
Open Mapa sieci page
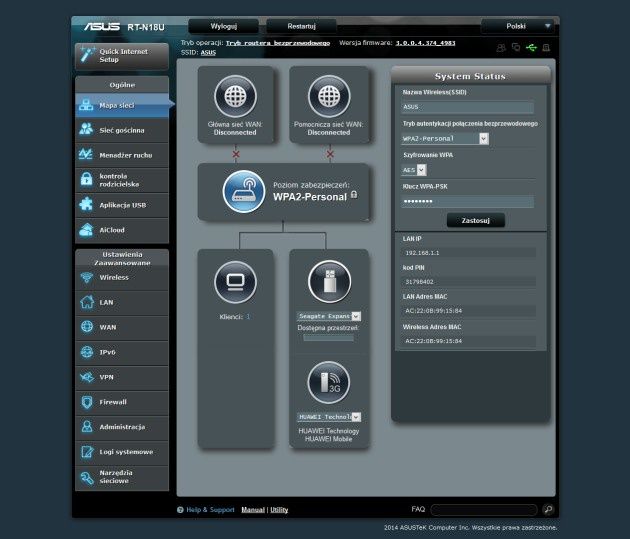(122, 105)
